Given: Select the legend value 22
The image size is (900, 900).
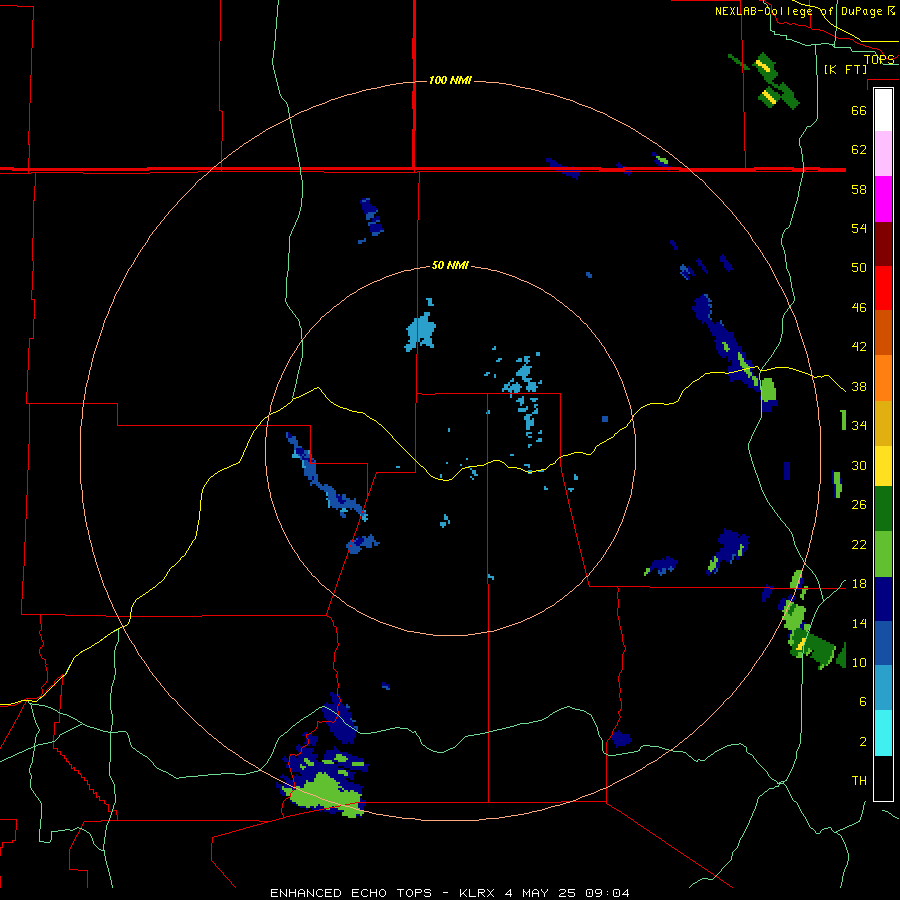Looking at the screenshot, I should click(859, 544).
